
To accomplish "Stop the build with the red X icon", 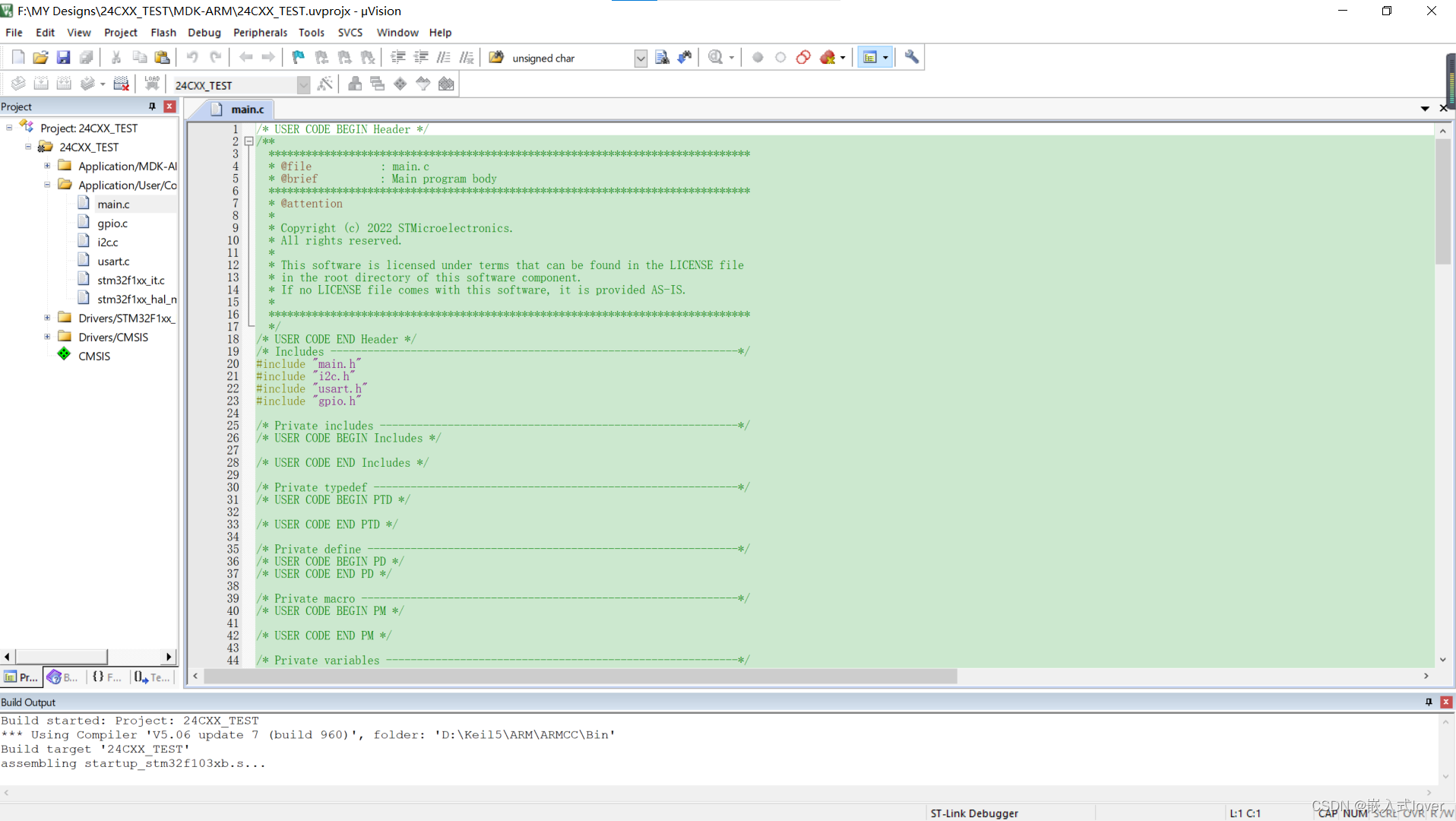I will [121, 84].
